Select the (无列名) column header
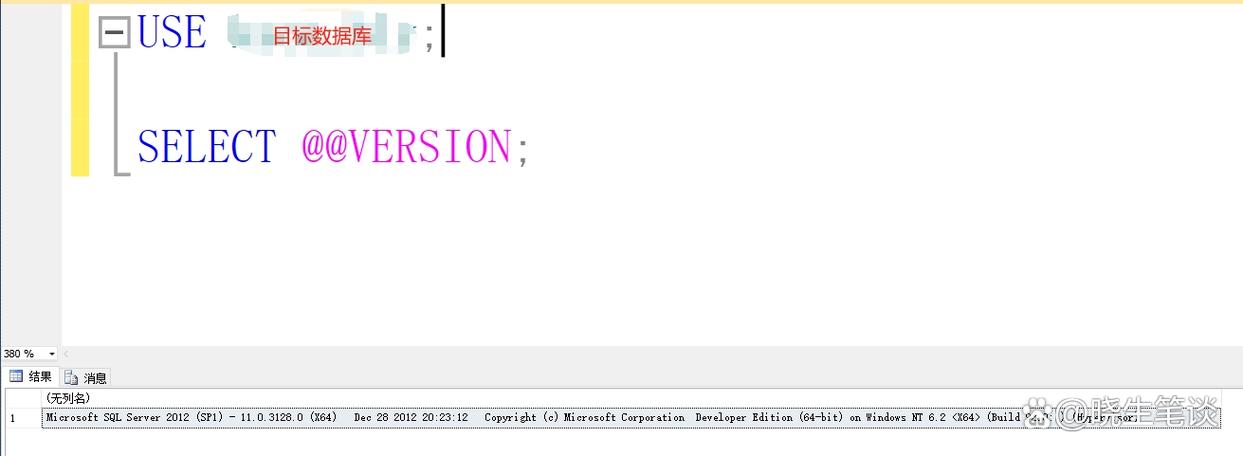The height and width of the screenshot is (456, 1243). [68, 398]
